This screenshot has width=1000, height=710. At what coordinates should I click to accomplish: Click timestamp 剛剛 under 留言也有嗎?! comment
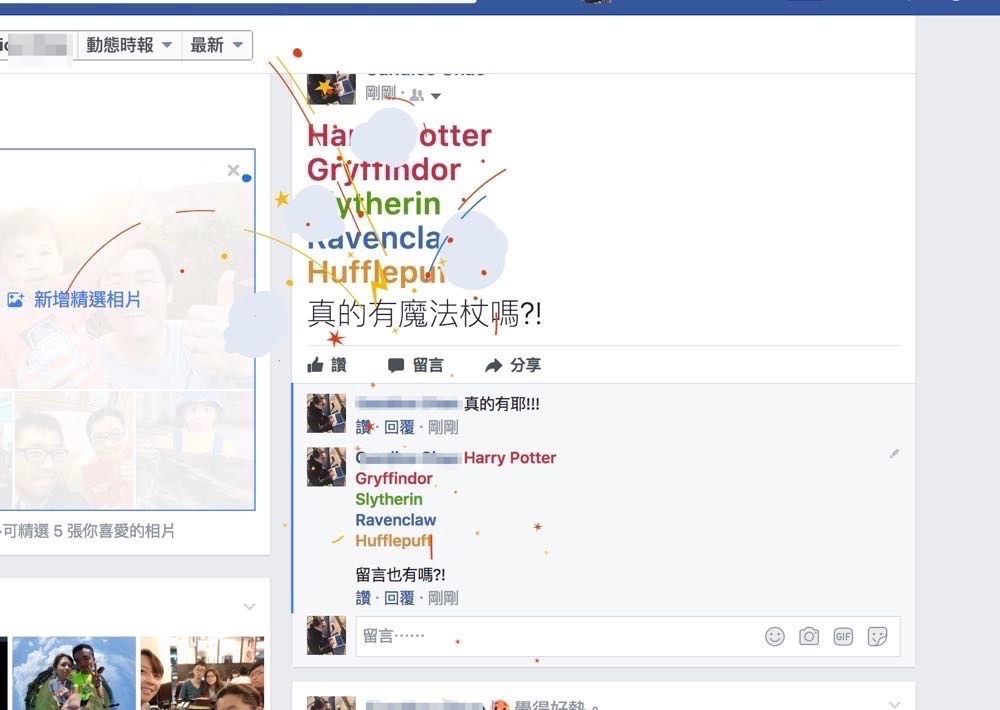pos(443,598)
